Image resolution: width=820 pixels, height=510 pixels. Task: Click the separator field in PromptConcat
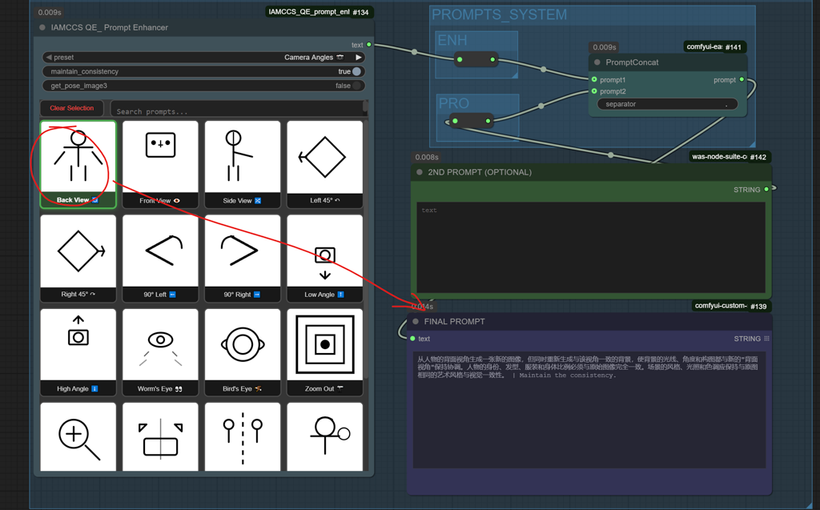(x=668, y=104)
